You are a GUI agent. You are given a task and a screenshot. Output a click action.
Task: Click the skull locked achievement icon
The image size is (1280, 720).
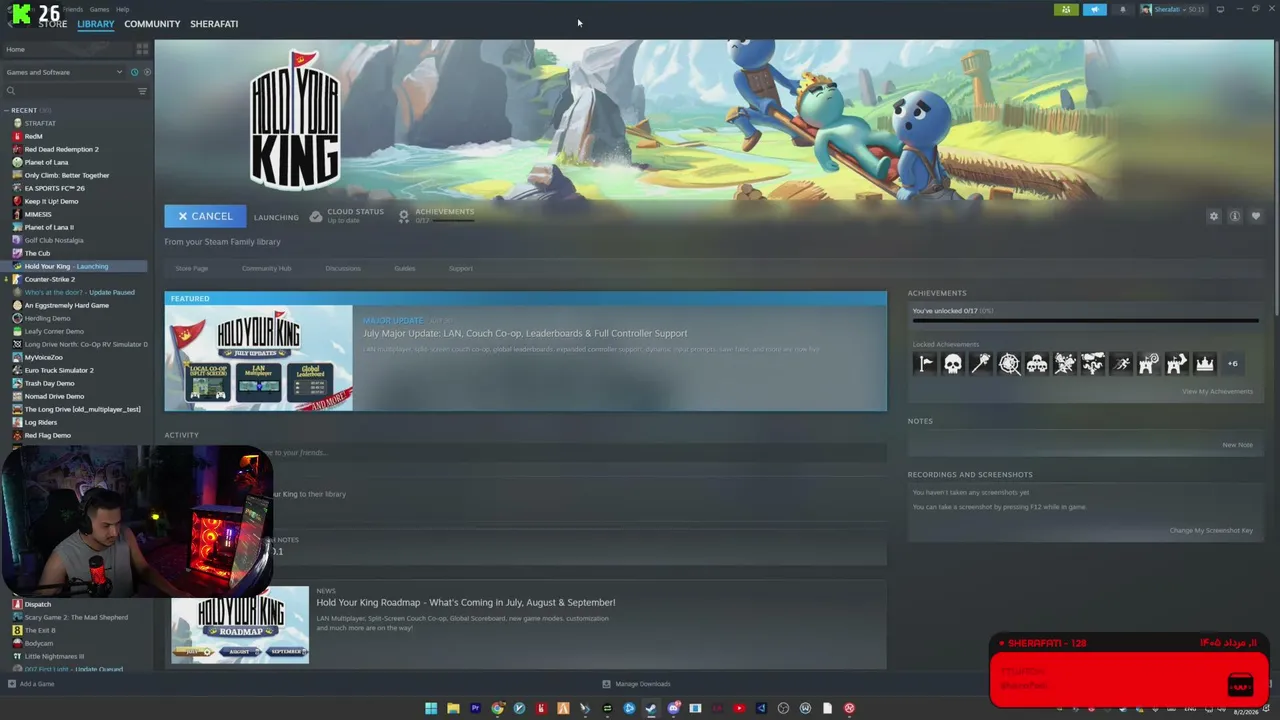[x=953, y=364]
